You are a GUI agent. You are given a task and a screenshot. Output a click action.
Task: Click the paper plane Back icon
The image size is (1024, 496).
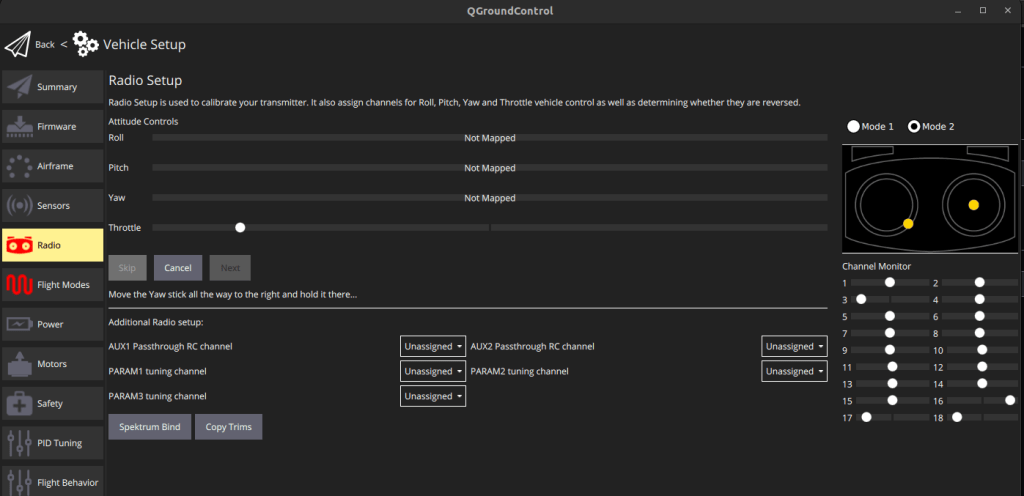tap(18, 45)
